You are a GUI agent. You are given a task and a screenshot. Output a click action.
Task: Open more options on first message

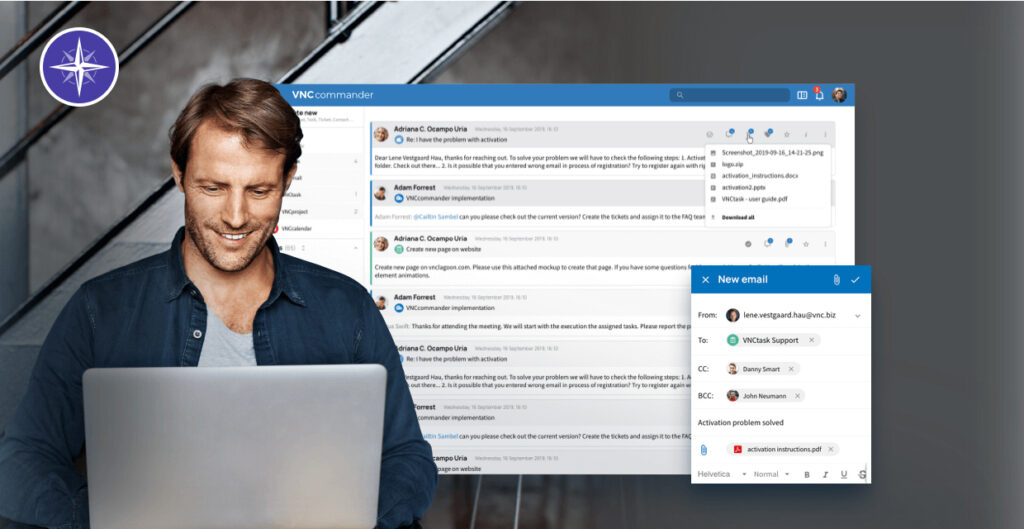pyautogui.click(x=825, y=135)
